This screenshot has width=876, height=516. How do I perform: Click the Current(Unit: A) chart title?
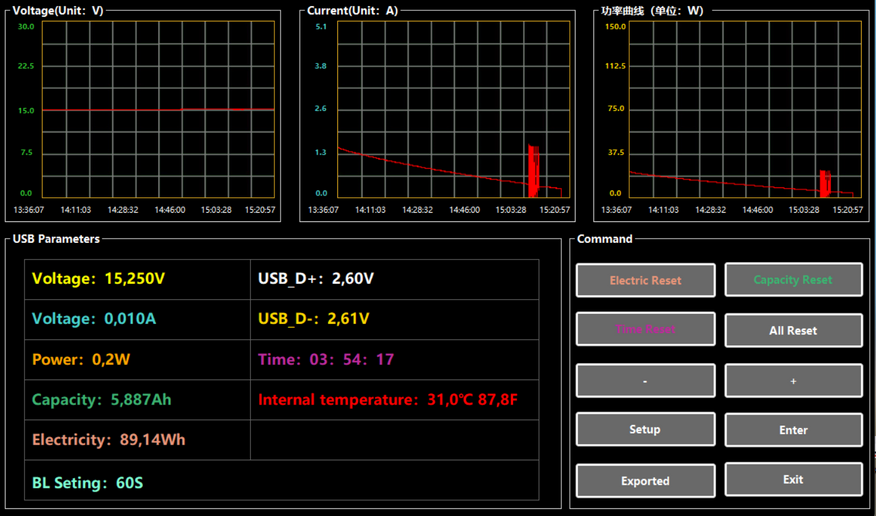click(353, 11)
